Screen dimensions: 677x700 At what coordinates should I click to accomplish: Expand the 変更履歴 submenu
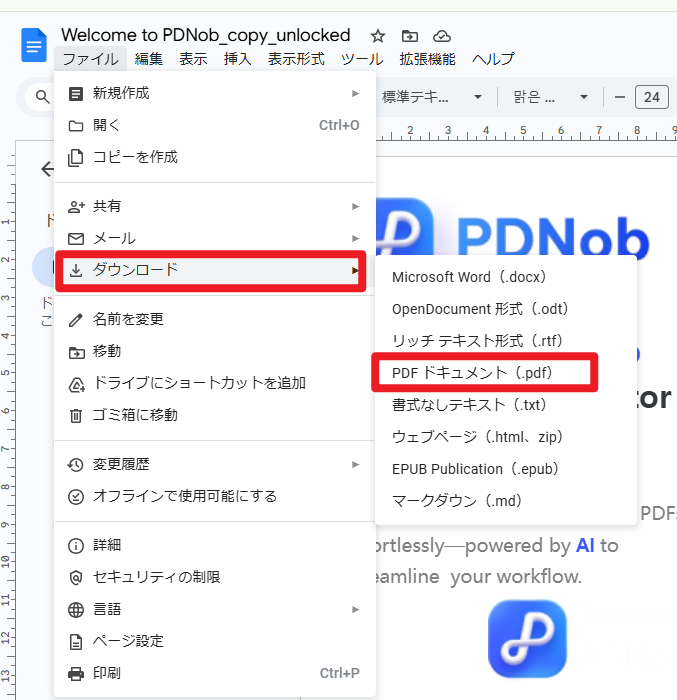(x=215, y=464)
